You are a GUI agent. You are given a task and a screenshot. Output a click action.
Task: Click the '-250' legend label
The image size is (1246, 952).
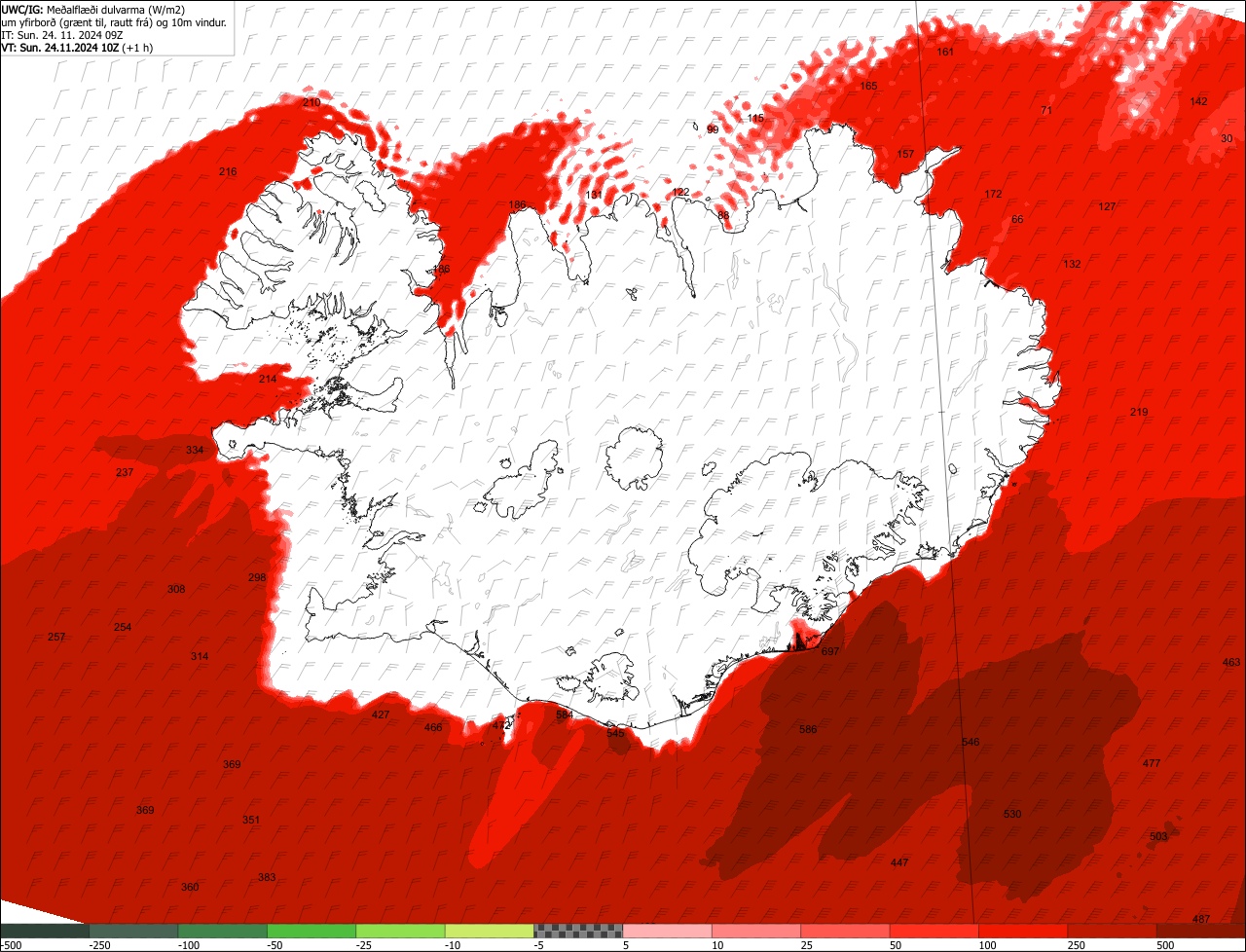(x=97, y=945)
